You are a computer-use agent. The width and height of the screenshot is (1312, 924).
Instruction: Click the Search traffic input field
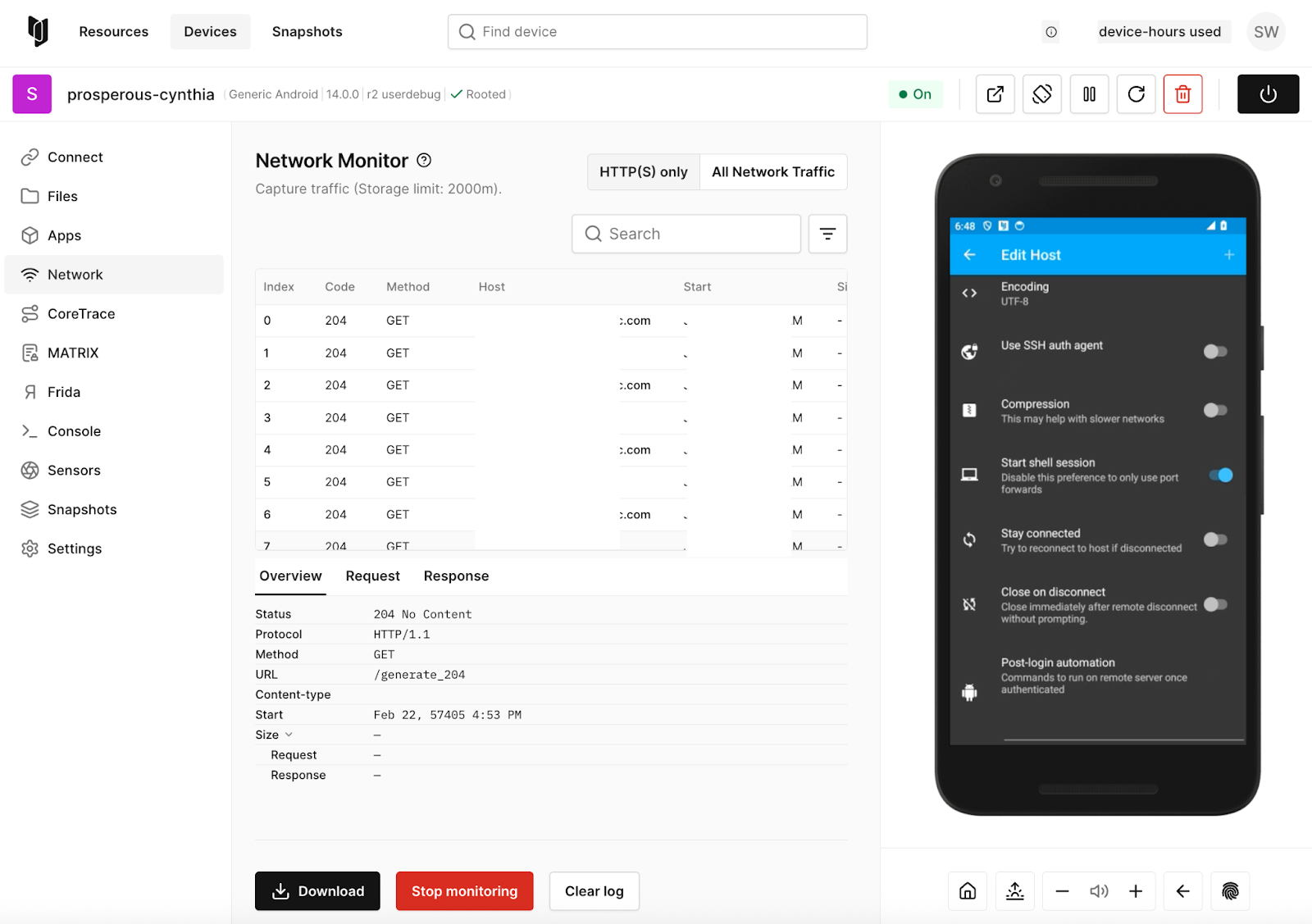pos(686,234)
